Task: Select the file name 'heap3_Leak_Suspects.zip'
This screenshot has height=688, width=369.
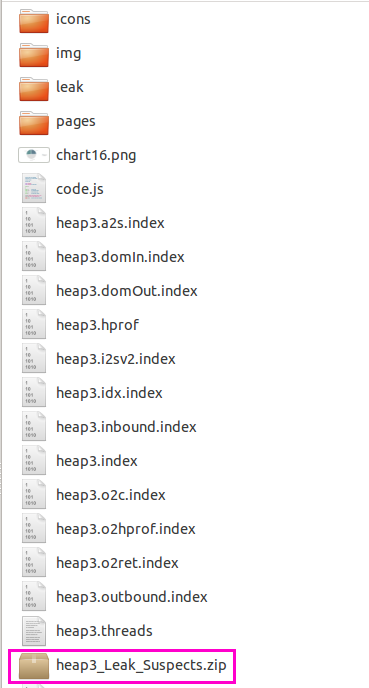Action: pyautogui.click(x=141, y=666)
